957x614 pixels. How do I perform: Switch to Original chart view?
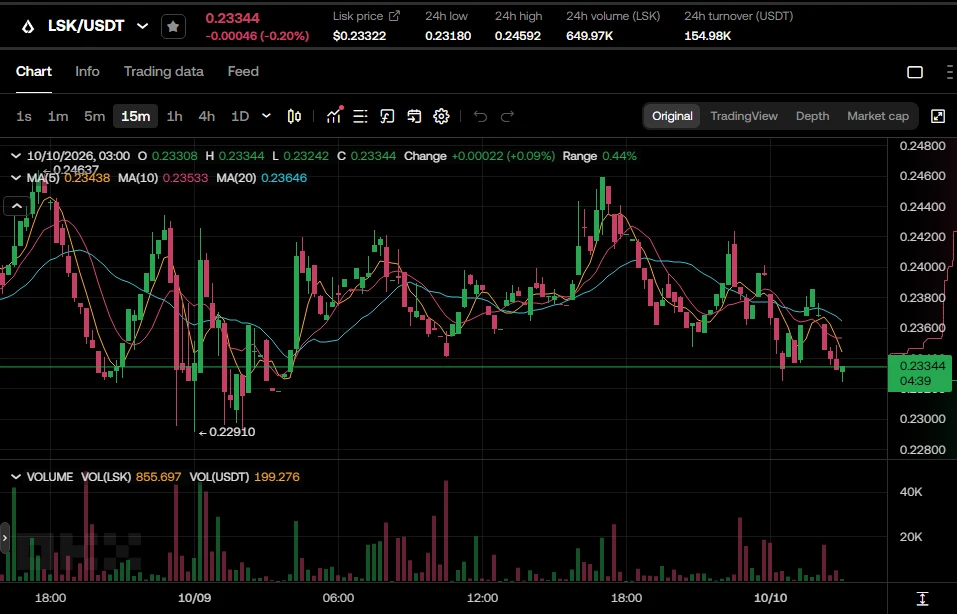tap(672, 116)
